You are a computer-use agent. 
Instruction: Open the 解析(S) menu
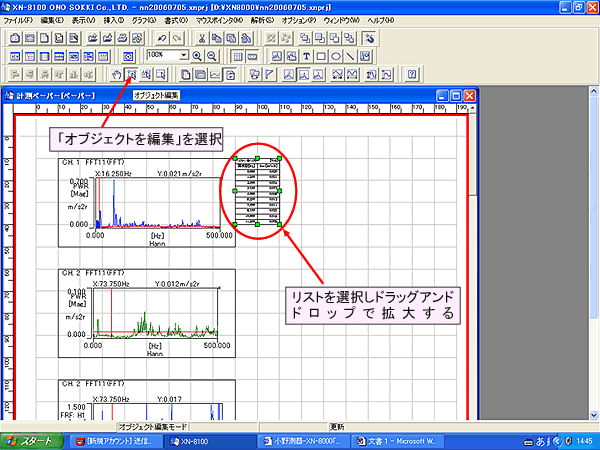[262, 20]
